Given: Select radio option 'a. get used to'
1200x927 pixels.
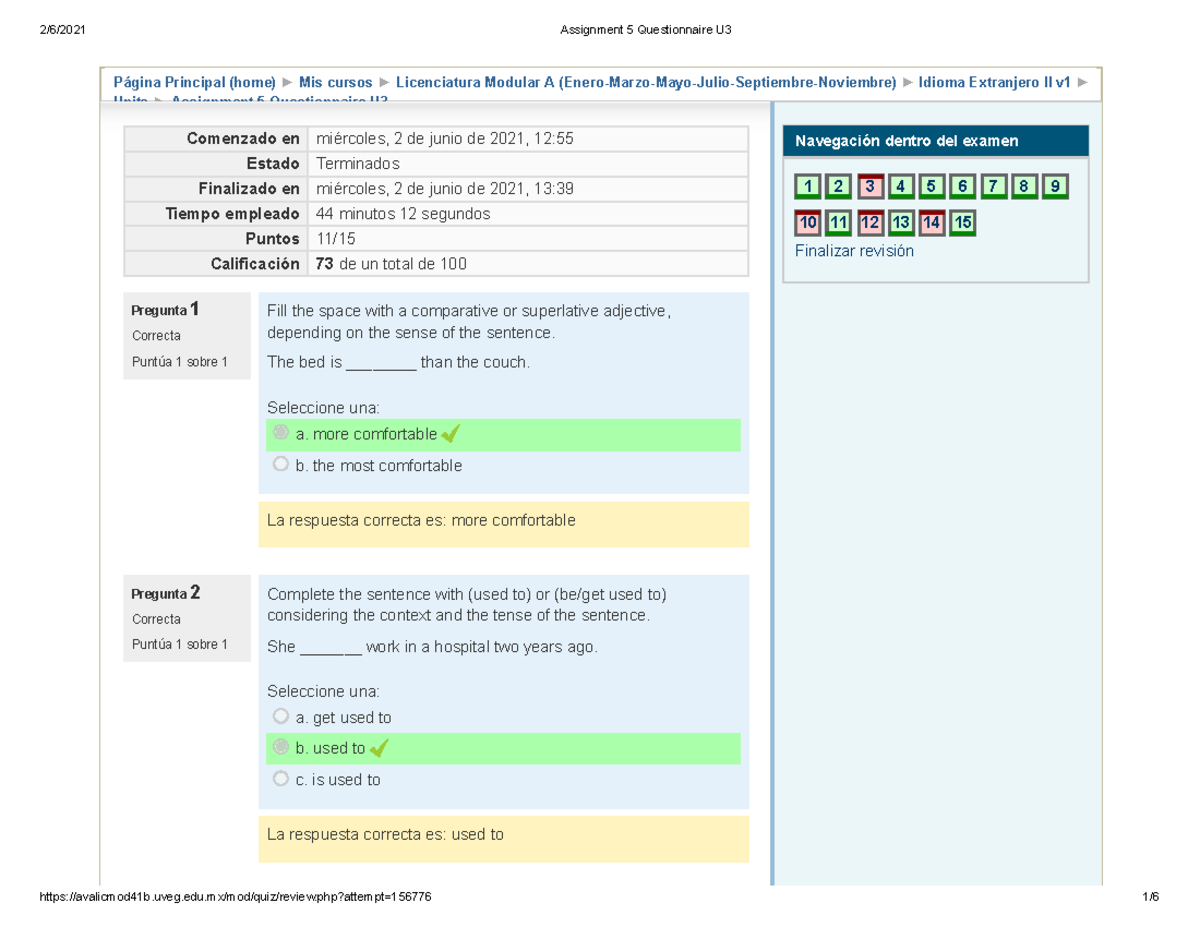Looking at the screenshot, I should [281, 717].
